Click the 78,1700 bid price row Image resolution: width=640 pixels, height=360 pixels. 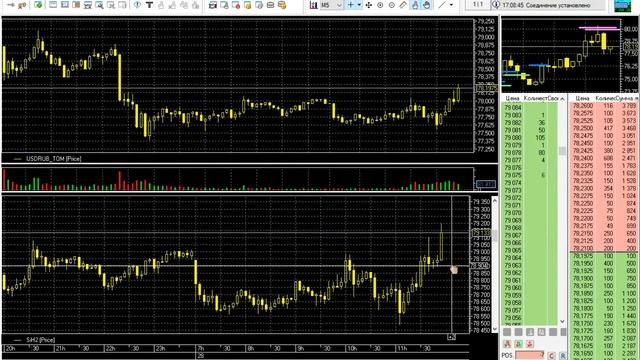604,338
